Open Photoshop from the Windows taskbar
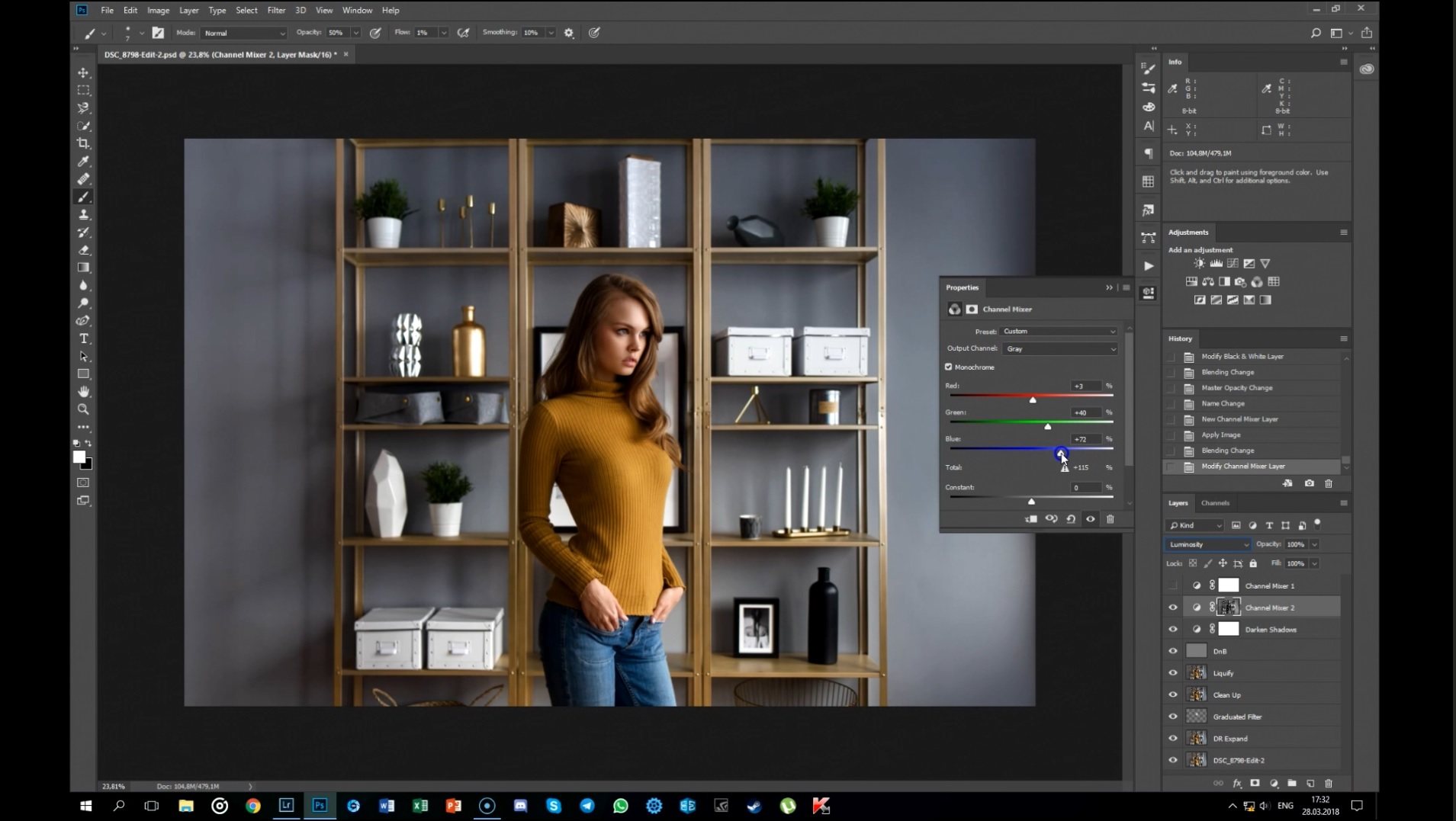The width and height of the screenshot is (1456, 821). tap(320, 805)
